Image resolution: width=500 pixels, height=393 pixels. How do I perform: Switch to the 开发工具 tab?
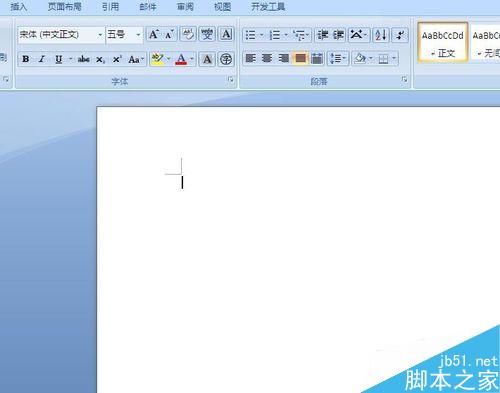point(268,7)
